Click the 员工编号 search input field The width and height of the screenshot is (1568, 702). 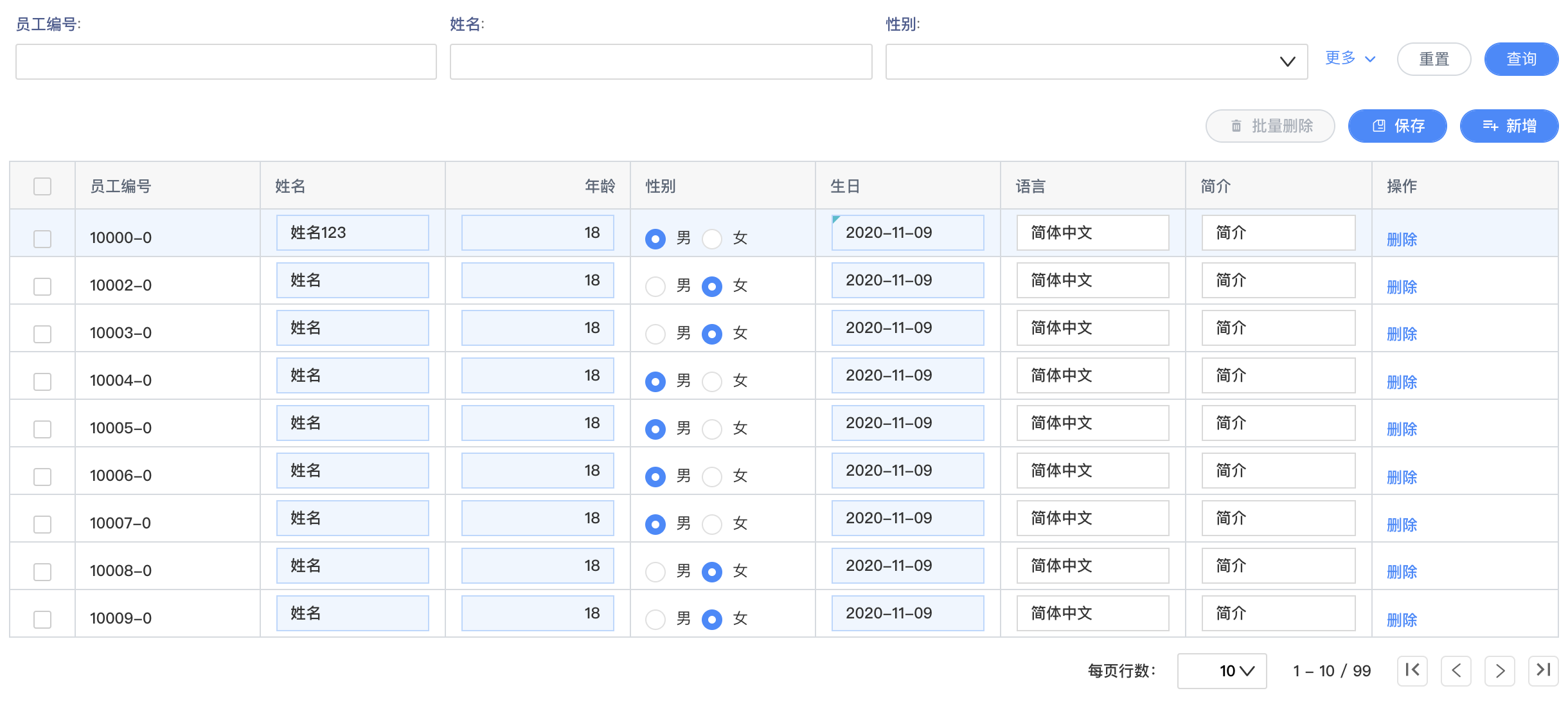[225, 61]
